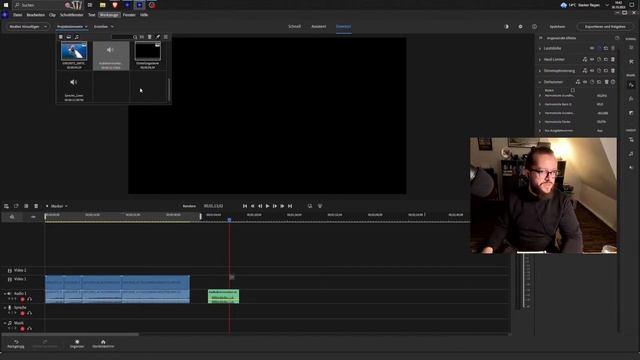Go to the previous edit point
The height and width of the screenshot is (360, 640).
[x=252, y=206]
